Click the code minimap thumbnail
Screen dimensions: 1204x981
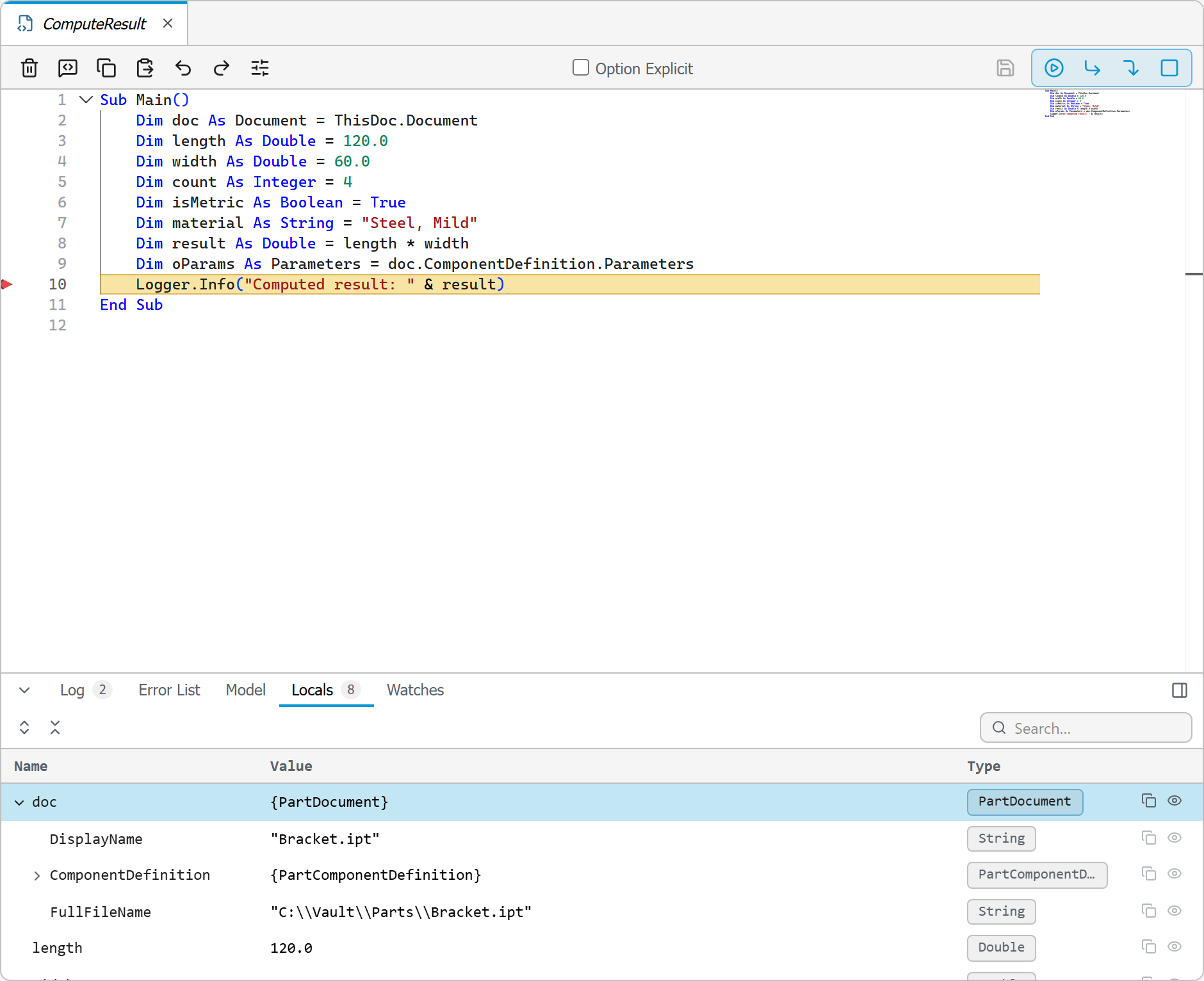(x=1087, y=104)
